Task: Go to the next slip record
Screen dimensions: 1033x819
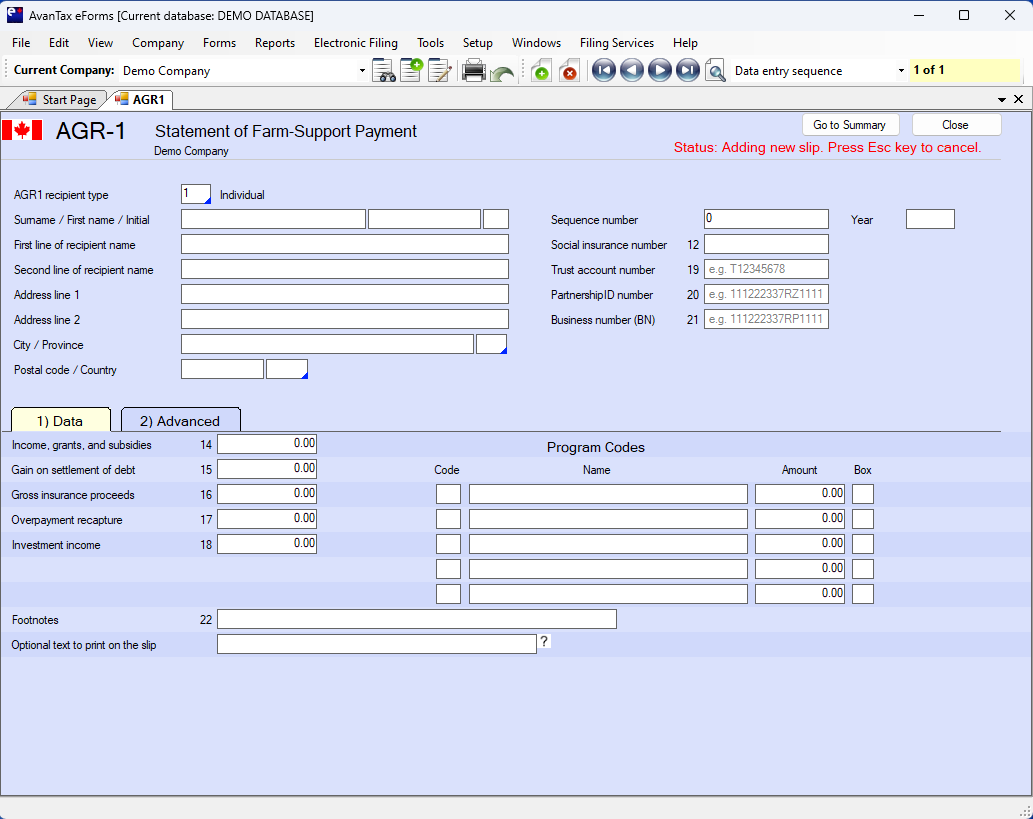Action: [660, 71]
